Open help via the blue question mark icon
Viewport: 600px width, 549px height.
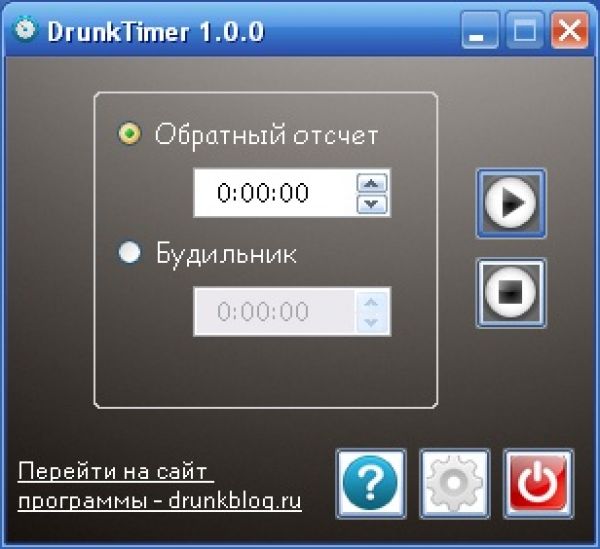(x=371, y=484)
